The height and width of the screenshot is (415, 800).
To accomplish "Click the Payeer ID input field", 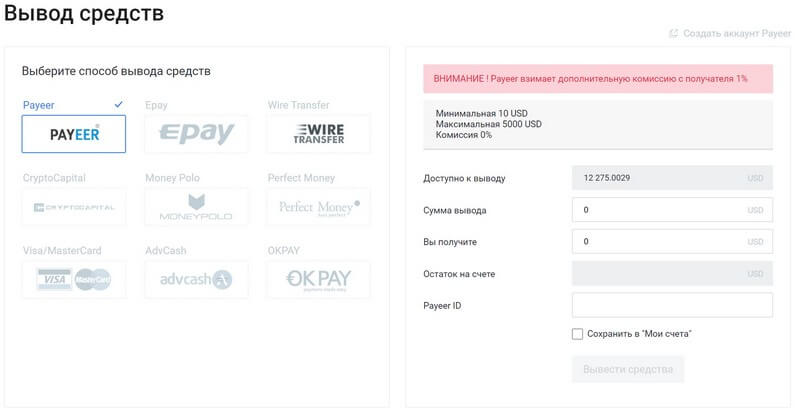I will click(672, 305).
